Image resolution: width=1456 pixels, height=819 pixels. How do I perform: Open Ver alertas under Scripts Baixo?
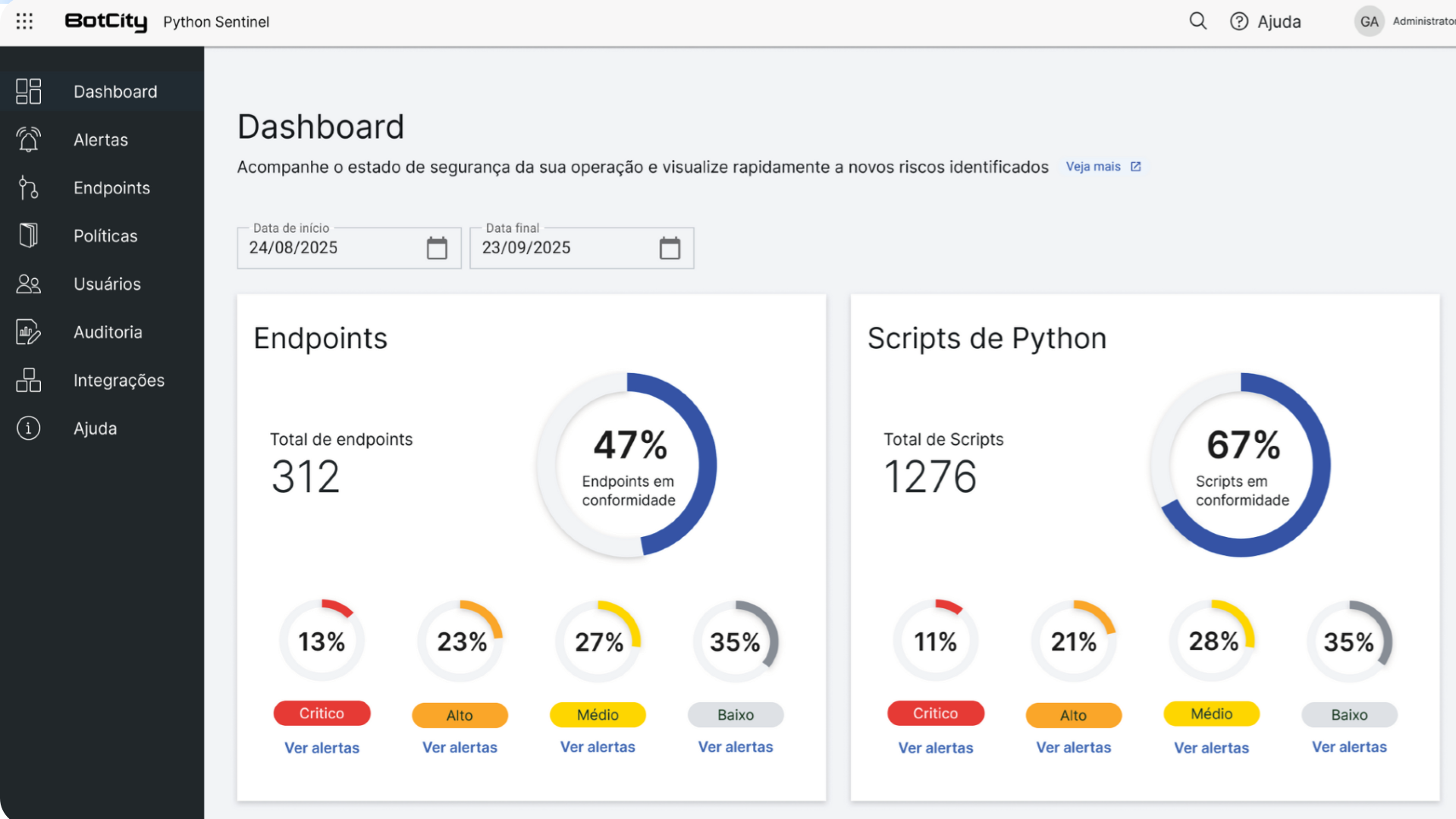click(1349, 747)
